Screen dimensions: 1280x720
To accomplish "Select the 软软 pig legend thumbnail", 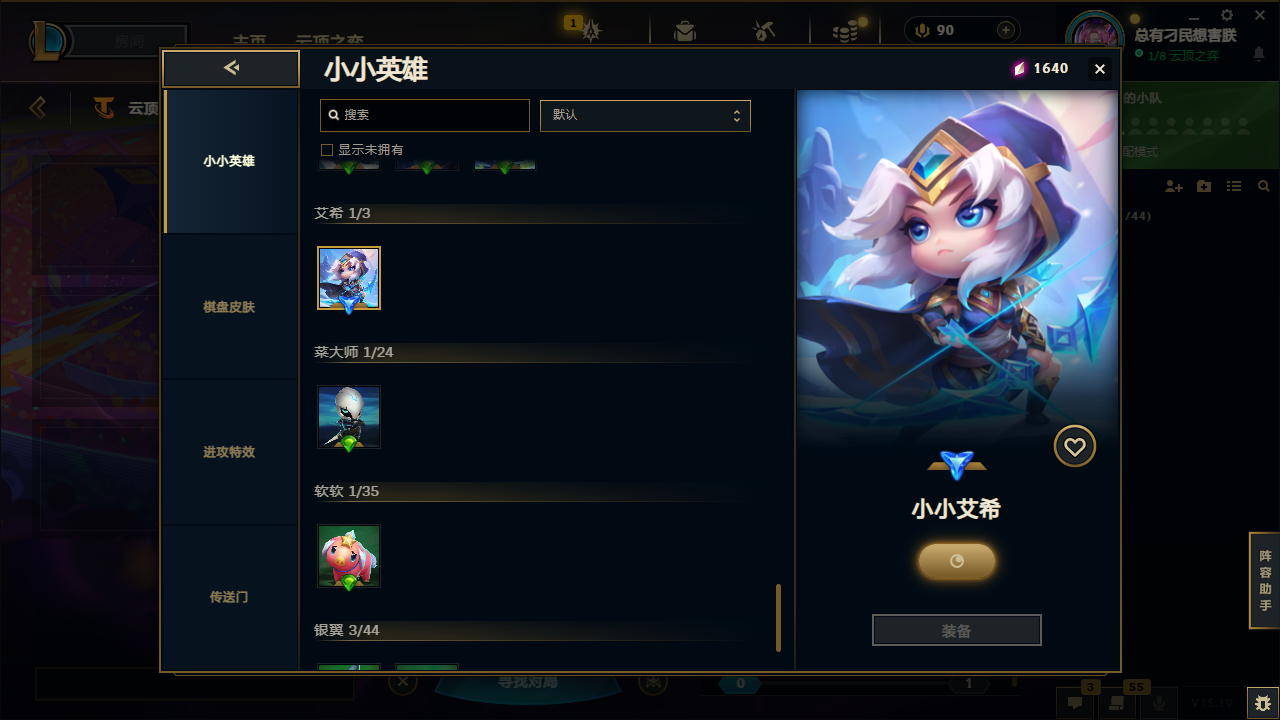I will pos(349,556).
